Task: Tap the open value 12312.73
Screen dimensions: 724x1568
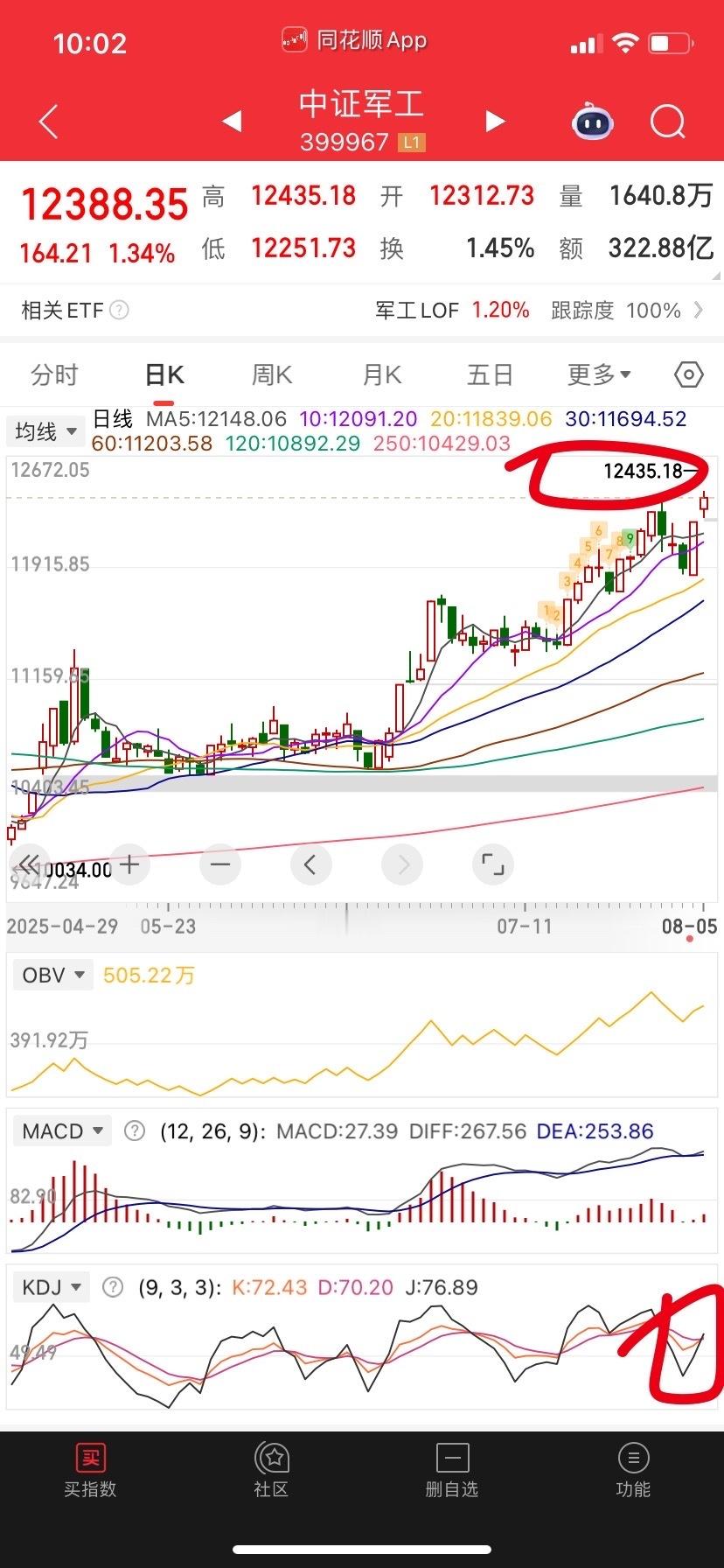Action: (481, 195)
